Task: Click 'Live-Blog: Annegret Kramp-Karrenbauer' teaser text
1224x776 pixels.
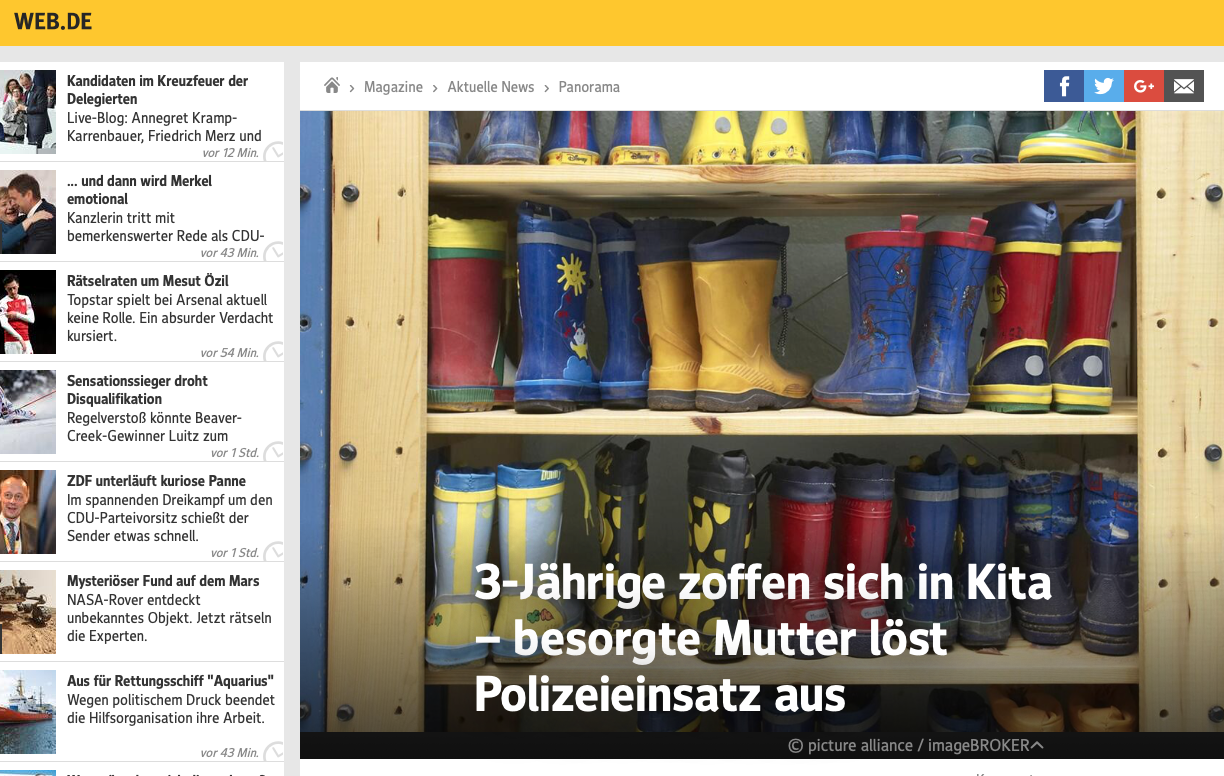Action: [x=164, y=127]
